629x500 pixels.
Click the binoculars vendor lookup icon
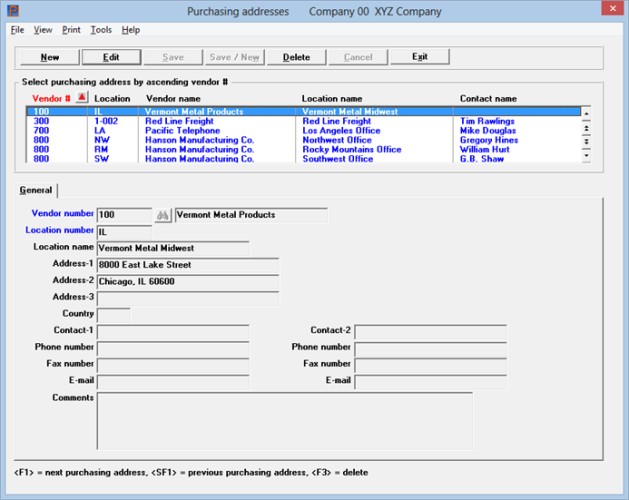click(x=162, y=215)
